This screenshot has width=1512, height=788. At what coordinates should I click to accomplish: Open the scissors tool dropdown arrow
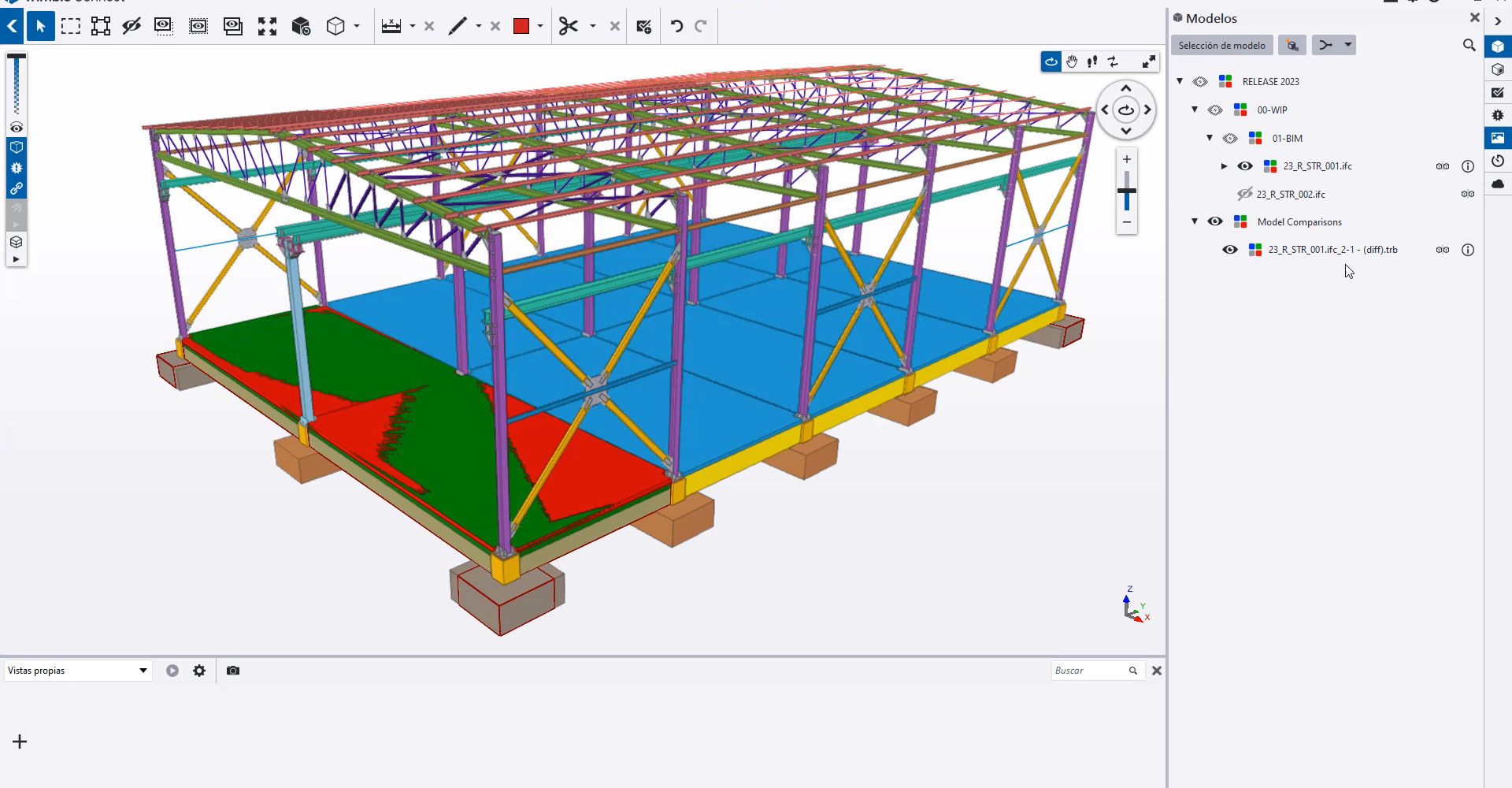592,27
